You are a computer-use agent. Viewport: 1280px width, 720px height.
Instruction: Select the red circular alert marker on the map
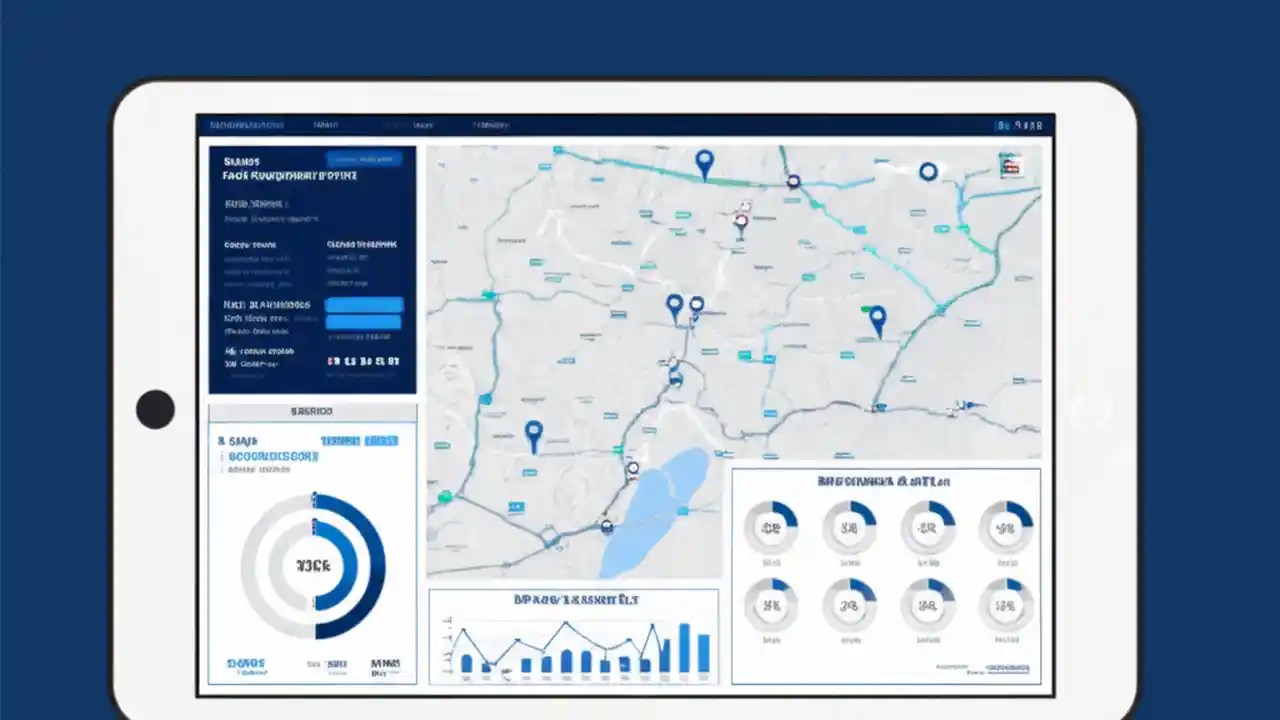tap(741, 219)
